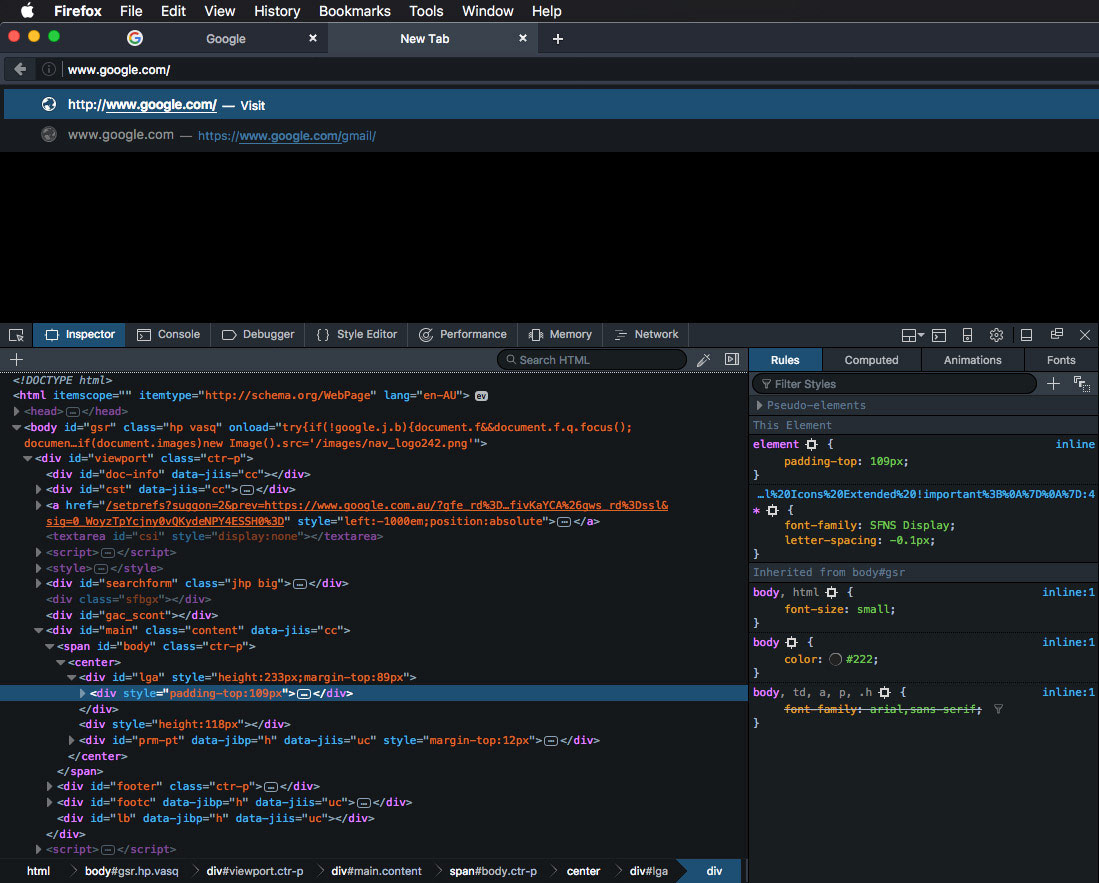This screenshot has width=1099, height=883.
Task: Open the Tools menu
Action: click(x=426, y=11)
